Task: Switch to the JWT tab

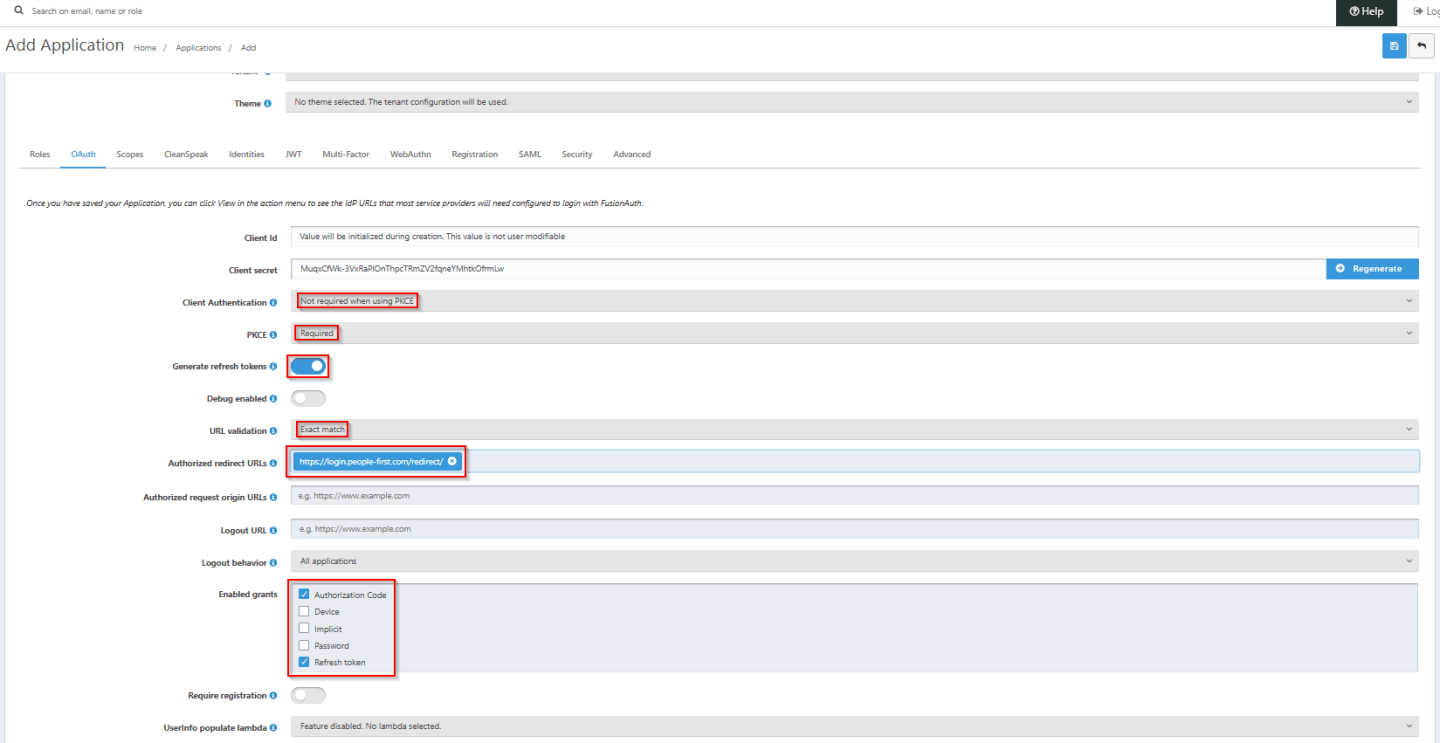Action: coord(293,154)
